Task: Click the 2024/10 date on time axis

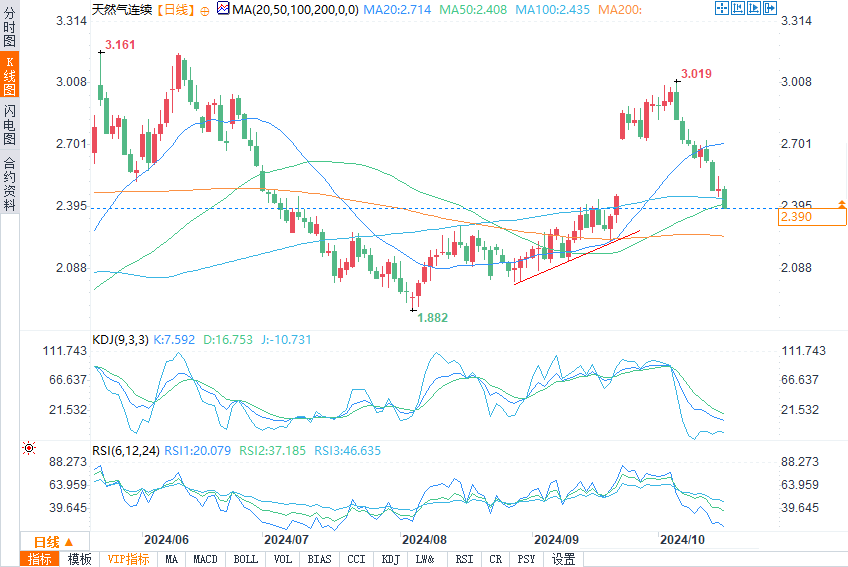Action: (x=683, y=539)
